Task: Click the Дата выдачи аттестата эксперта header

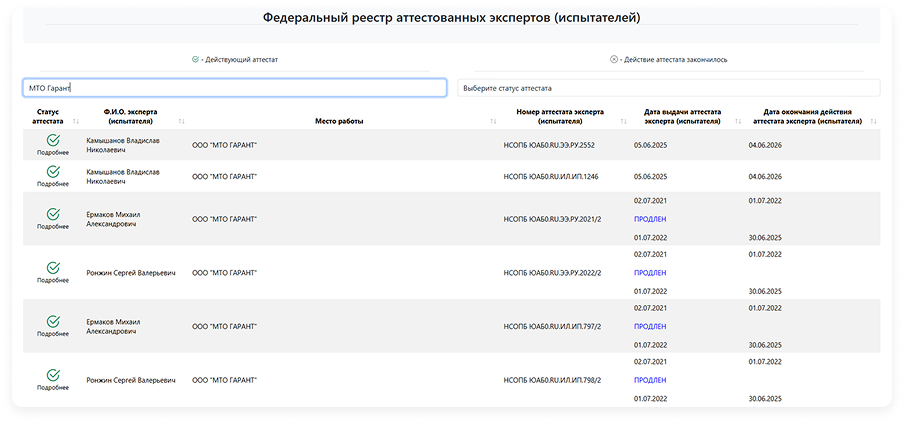Action: click(682, 117)
